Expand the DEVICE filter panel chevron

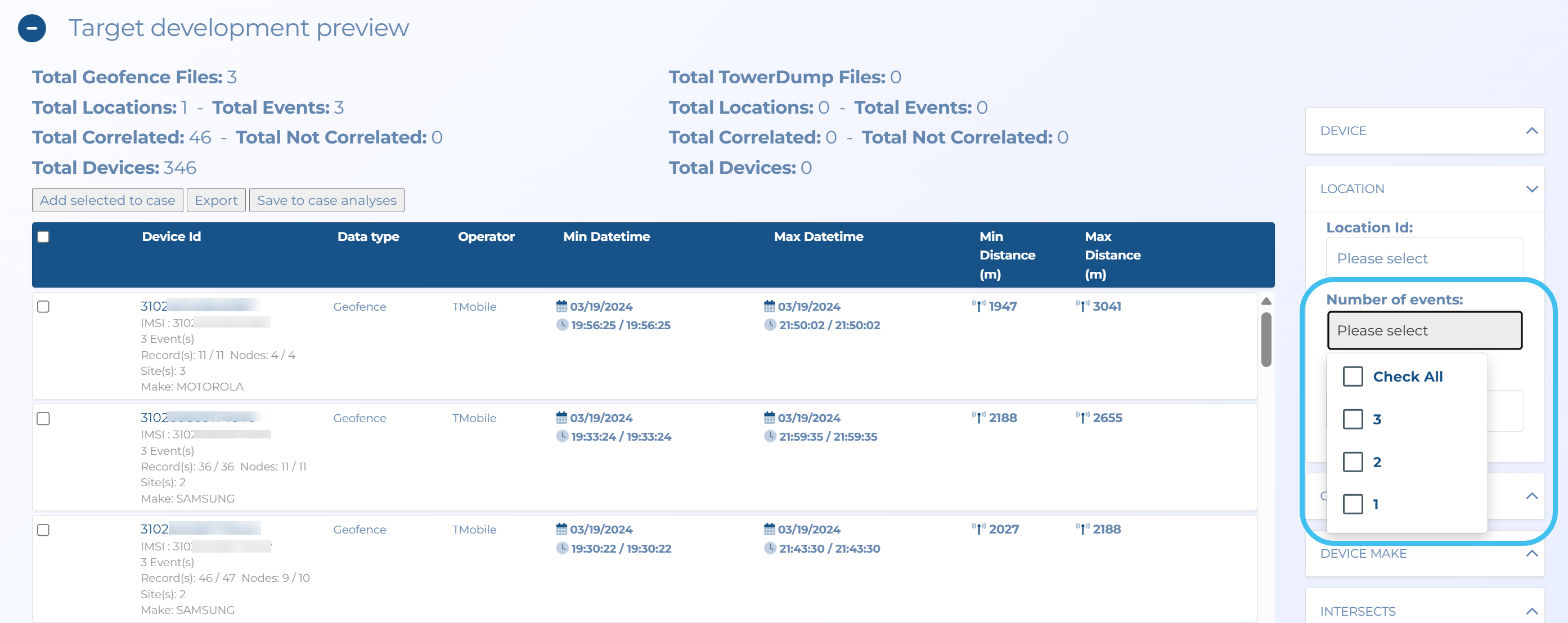[1531, 131]
